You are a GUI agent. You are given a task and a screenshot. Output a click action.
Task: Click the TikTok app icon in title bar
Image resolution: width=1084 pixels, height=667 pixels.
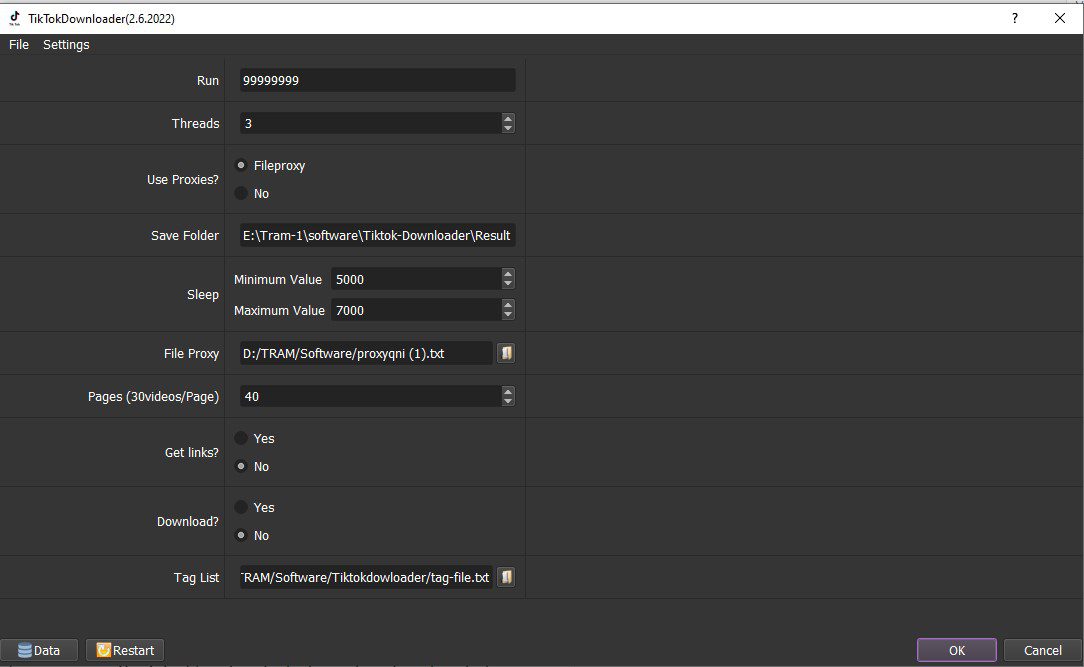(x=15, y=18)
